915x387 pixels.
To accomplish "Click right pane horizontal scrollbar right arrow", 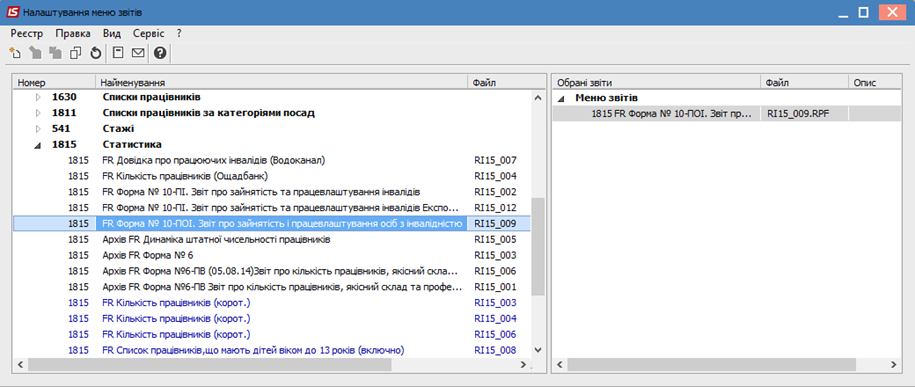I will (x=893, y=364).
